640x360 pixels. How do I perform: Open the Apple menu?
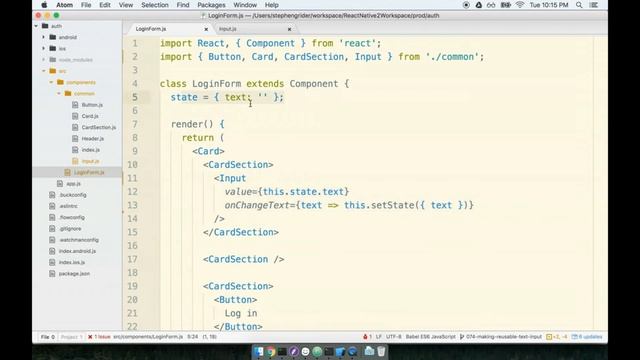tap(44, 5)
